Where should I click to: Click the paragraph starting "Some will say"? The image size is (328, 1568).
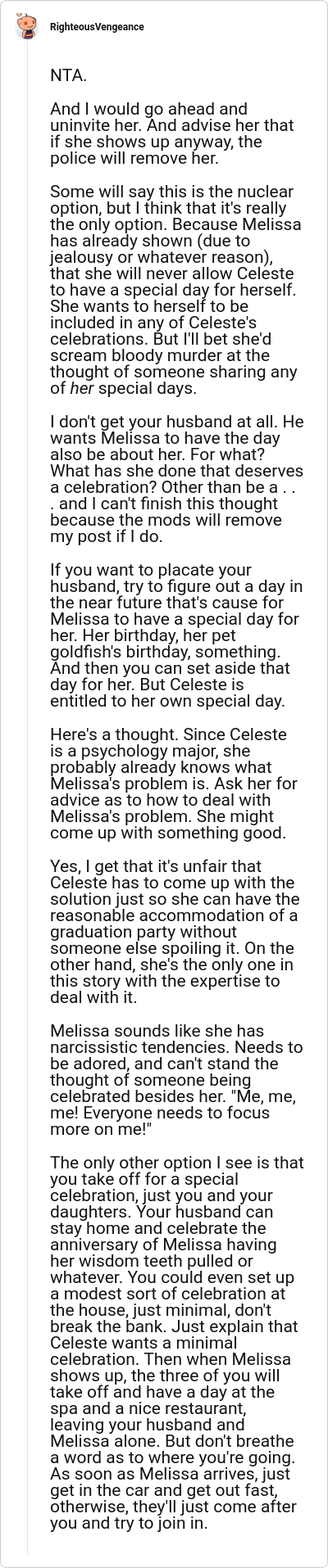(x=175, y=290)
